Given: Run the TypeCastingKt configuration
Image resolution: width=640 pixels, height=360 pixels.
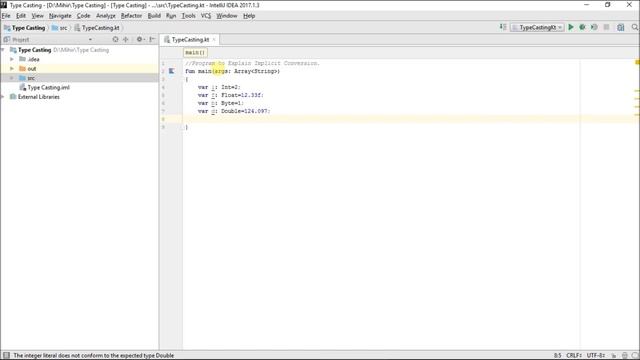Looking at the screenshot, I should tap(571, 27).
